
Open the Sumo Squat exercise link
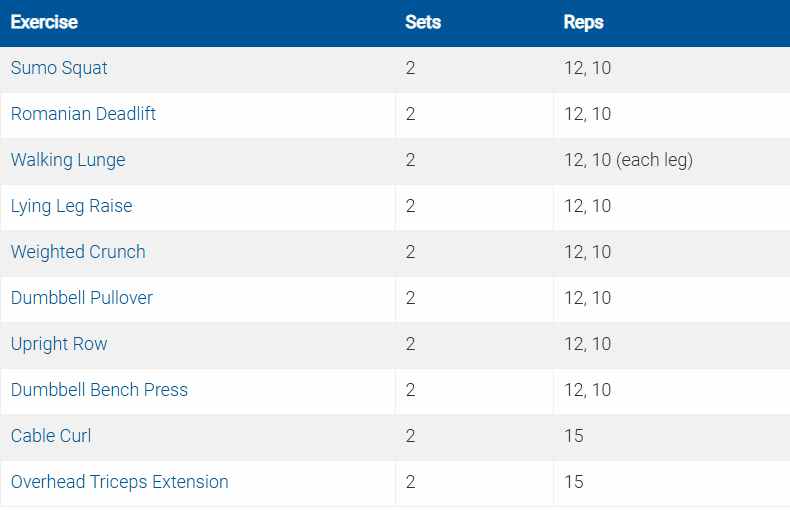pyautogui.click(x=59, y=69)
